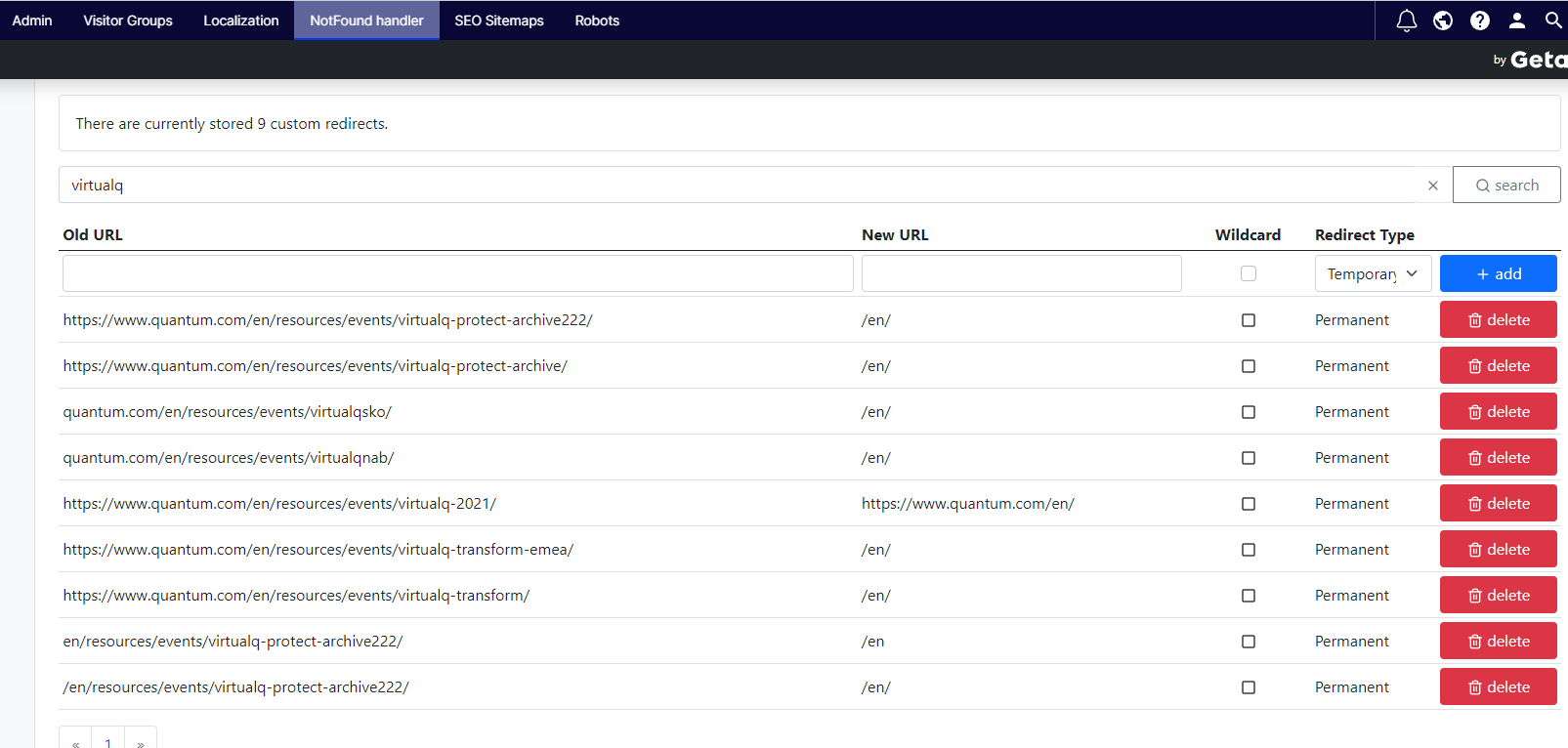Open the user profile icon
The height and width of the screenshot is (748, 1568).
click(x=1517, y=21)
